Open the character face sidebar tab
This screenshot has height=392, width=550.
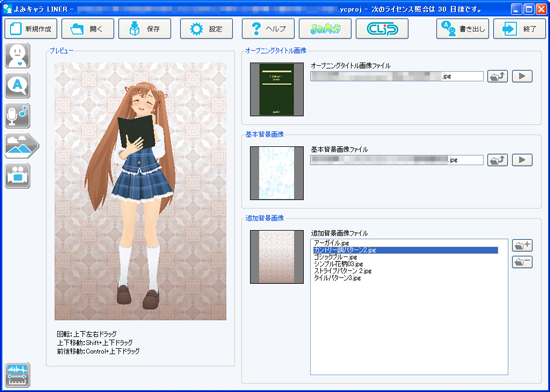click(18, 56)
